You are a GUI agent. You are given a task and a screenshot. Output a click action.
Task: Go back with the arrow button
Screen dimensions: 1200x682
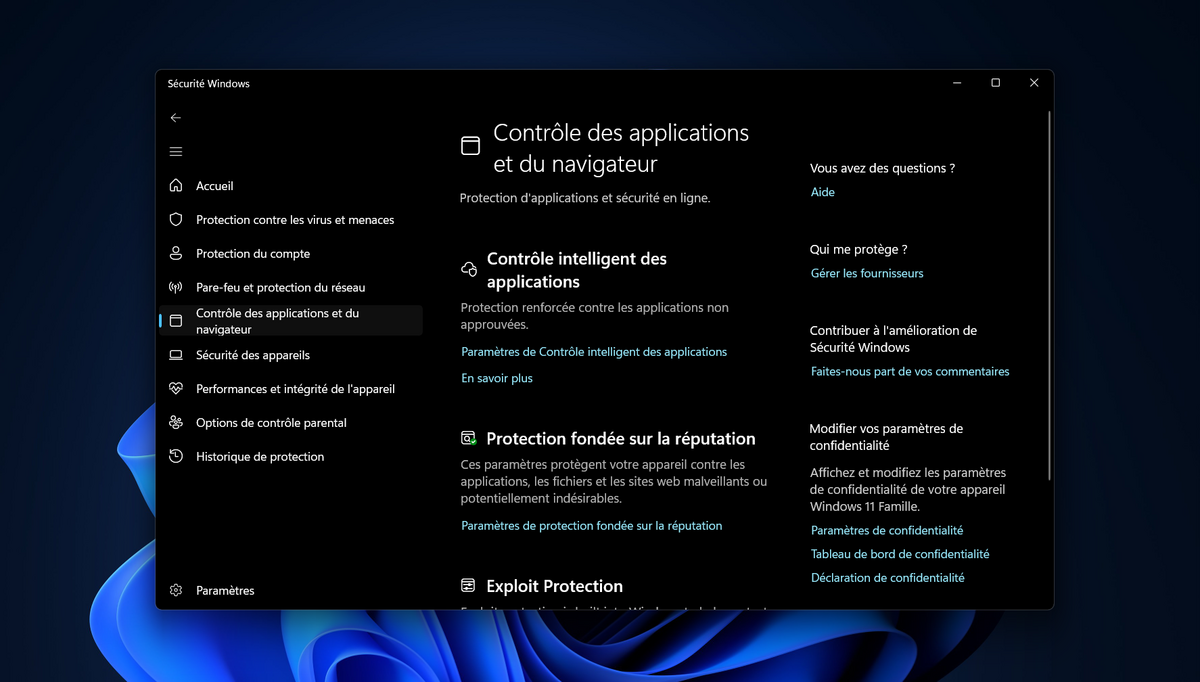pyautogui.click(x=175, y=117)
